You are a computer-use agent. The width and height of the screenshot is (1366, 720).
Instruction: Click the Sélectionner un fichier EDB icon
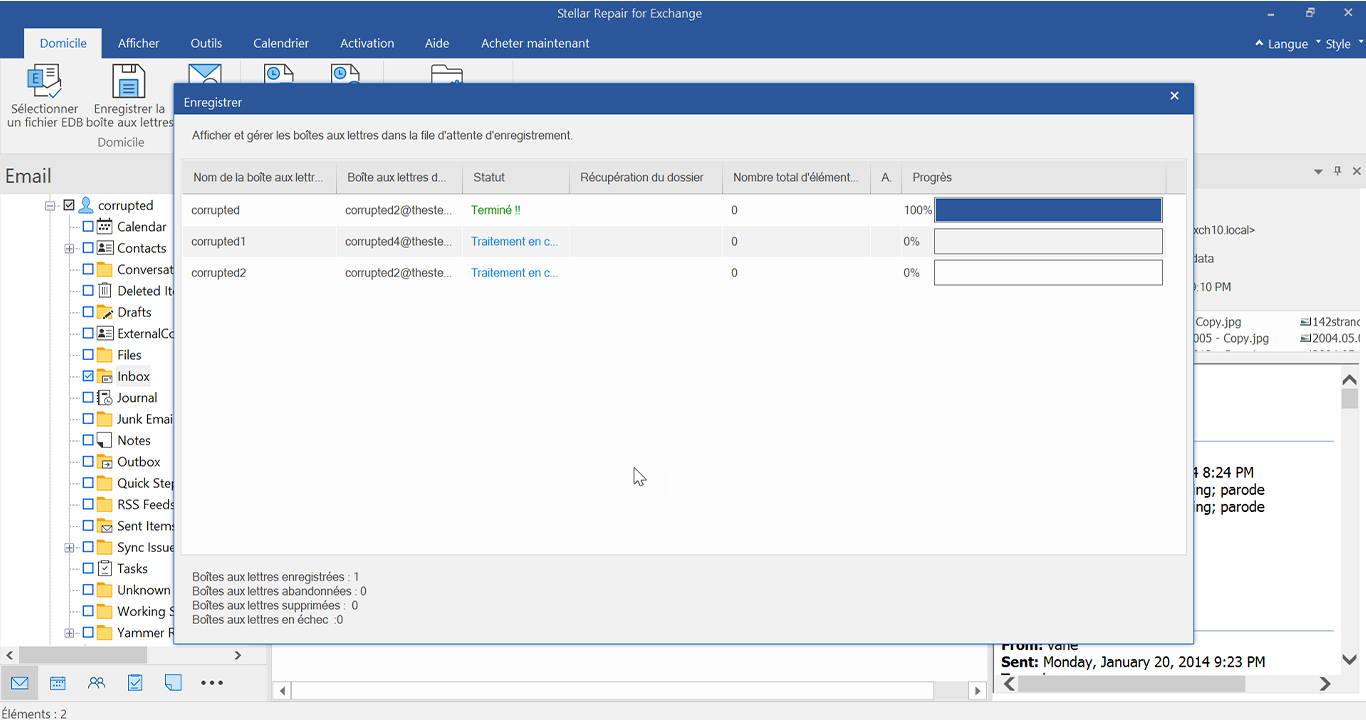point(44,82)
